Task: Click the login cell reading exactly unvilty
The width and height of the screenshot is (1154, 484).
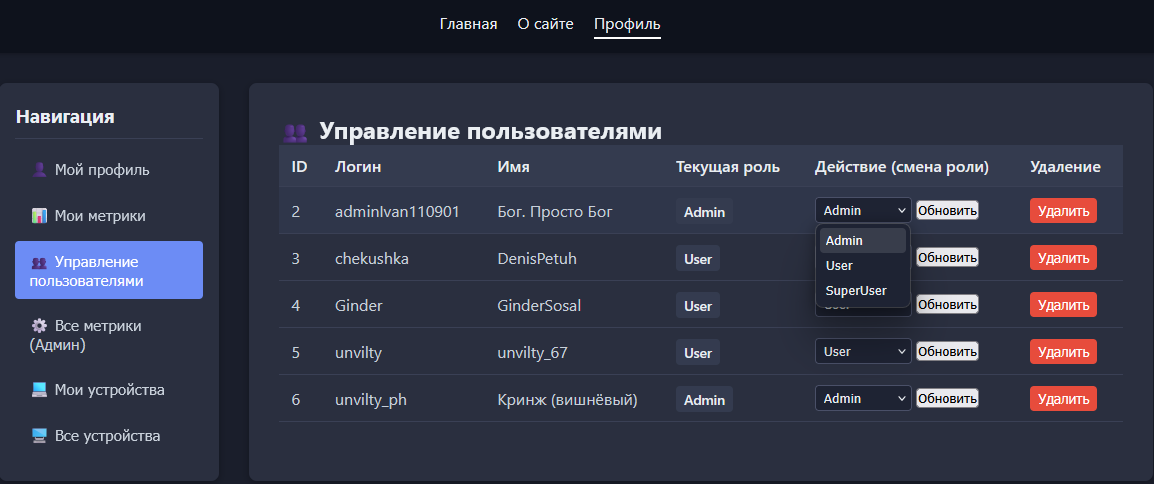Action: (358, 353)
